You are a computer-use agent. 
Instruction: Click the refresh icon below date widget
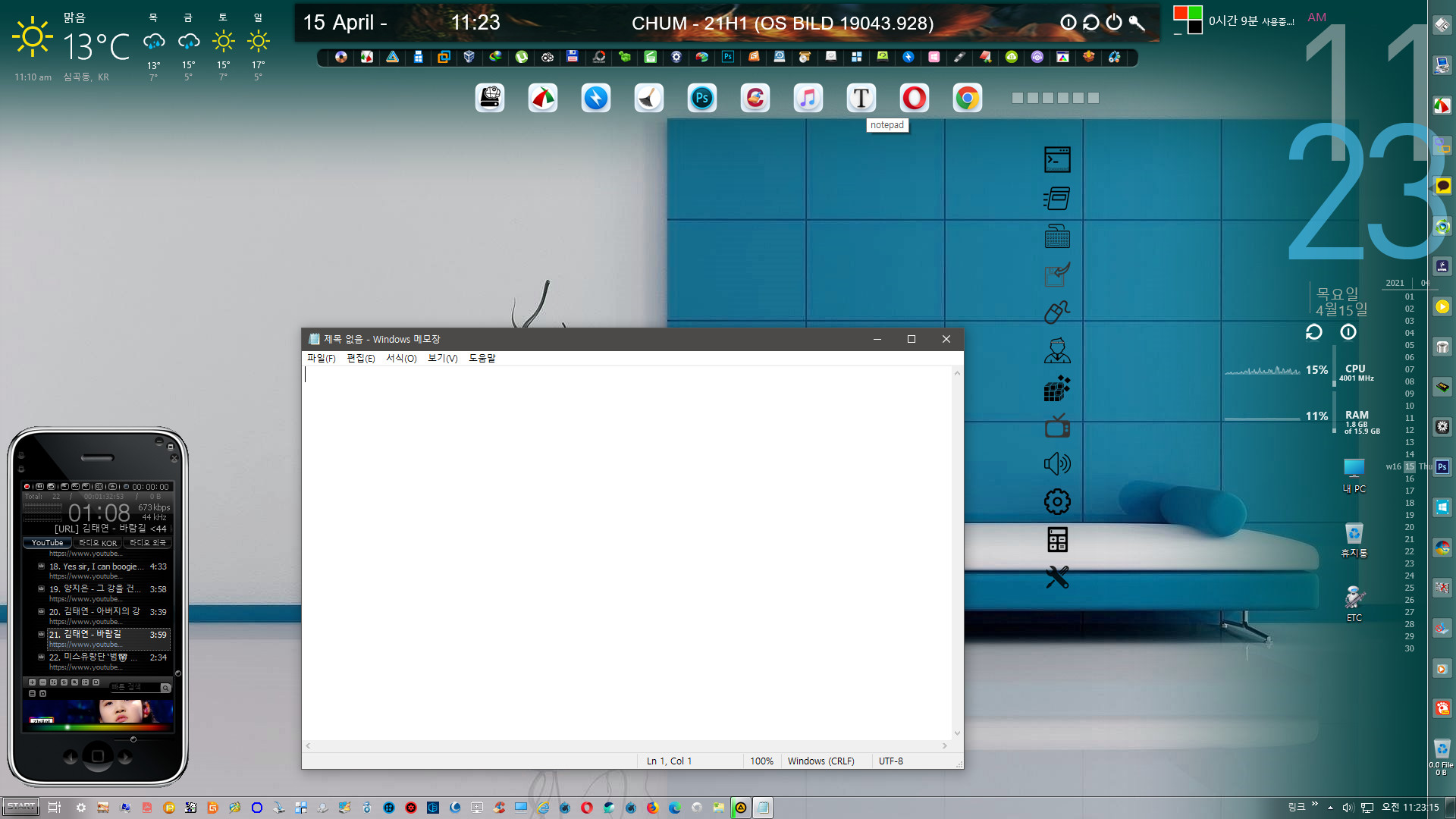tap(1313, 332)
